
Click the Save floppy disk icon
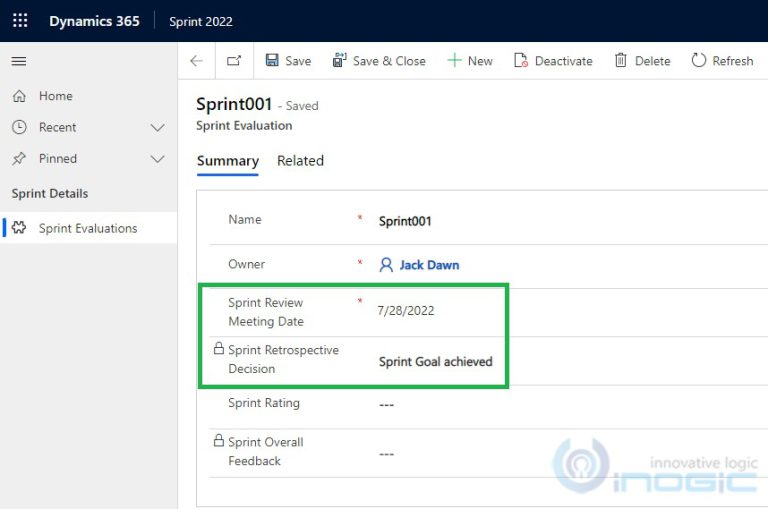tap(272, 61)
